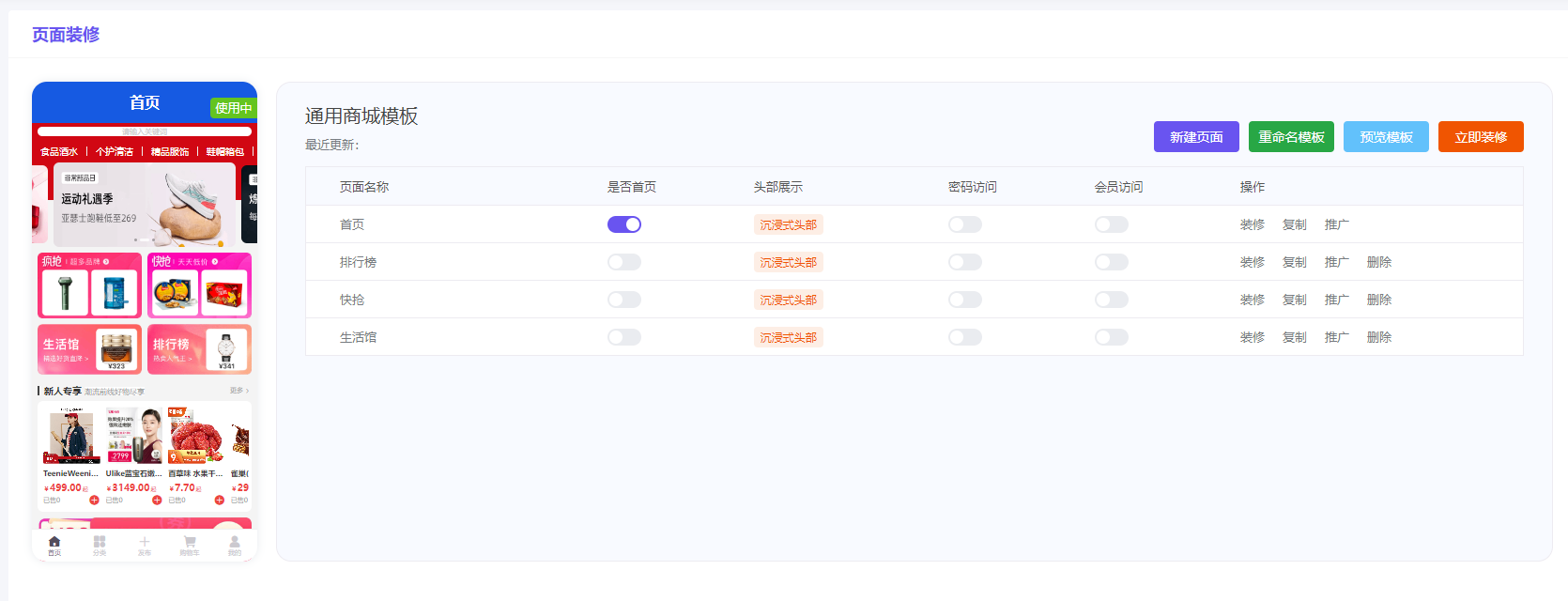1568x601 pixels.
Task: Select 个护清洁 category tab in preview
Action: click(115, 151)
